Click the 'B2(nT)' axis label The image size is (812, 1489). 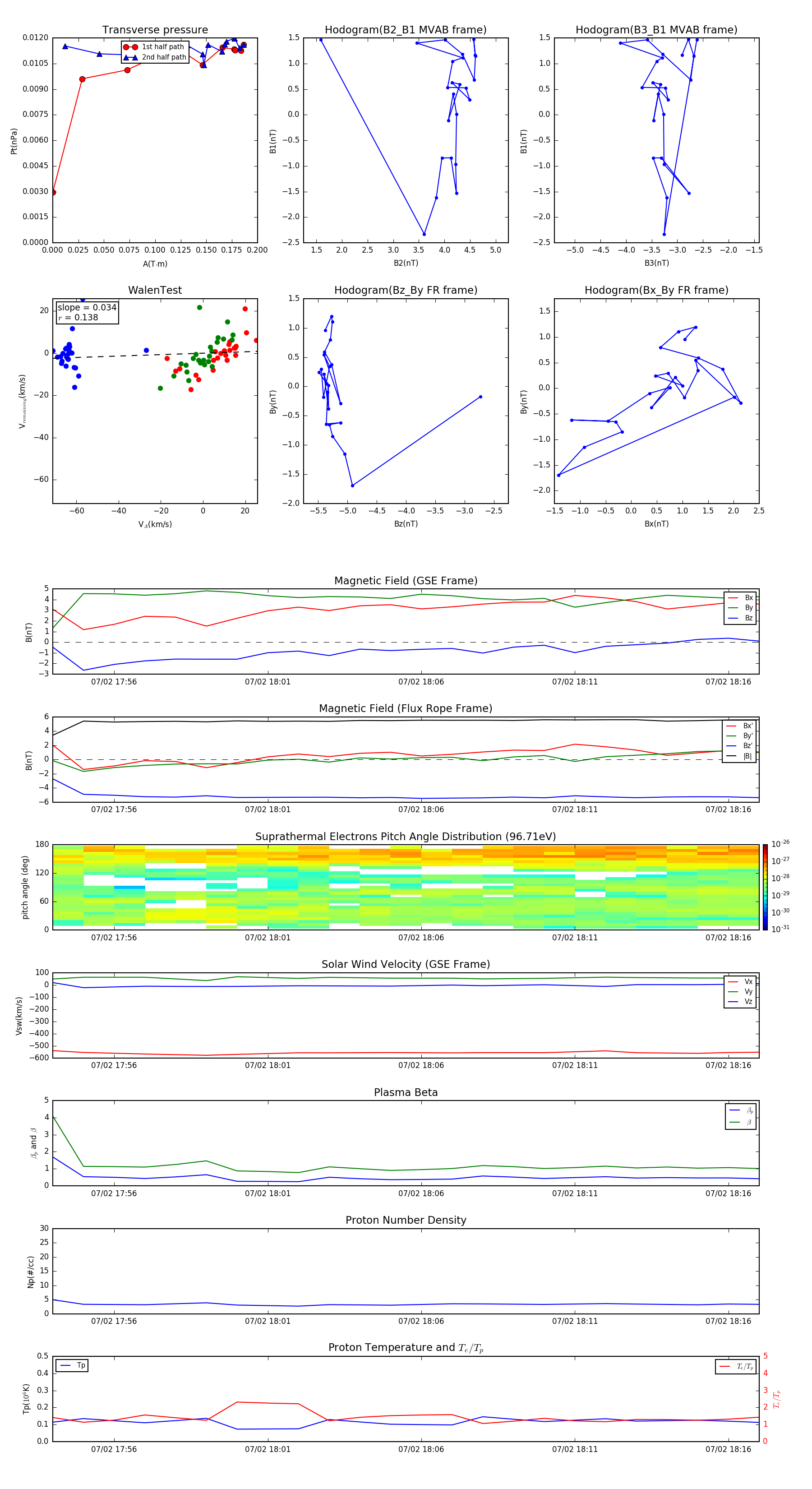click(x=406, y=263)
